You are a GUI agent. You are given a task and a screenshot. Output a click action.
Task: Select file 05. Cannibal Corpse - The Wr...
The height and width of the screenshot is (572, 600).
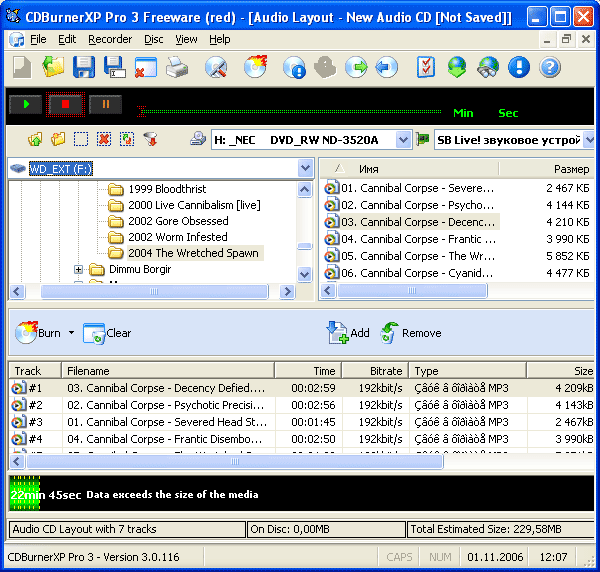click(410, 256)
